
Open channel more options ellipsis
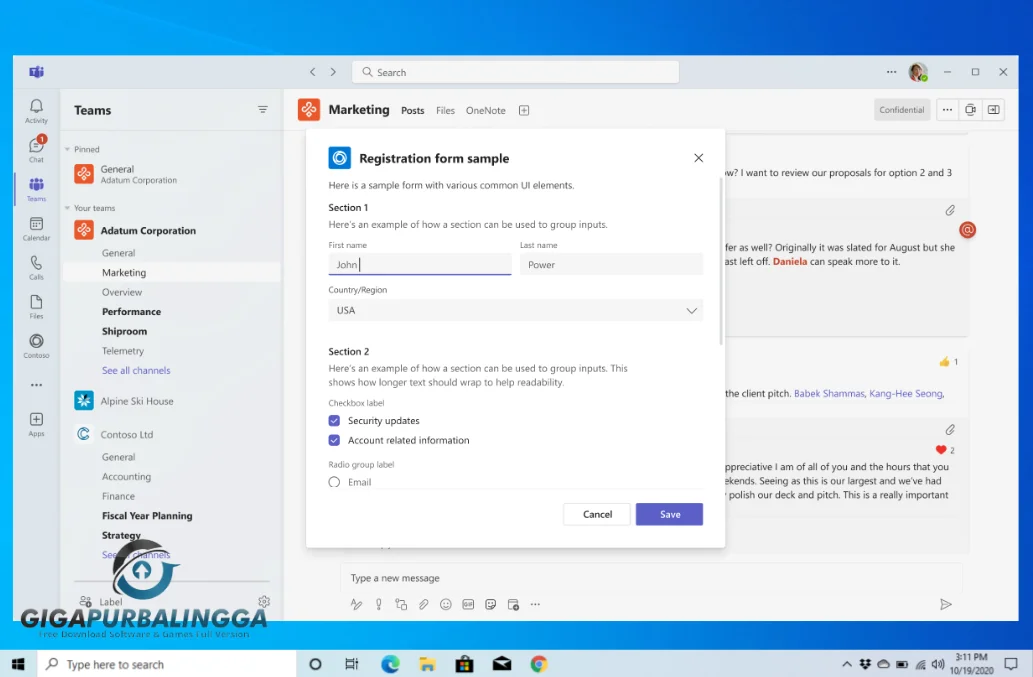click(947, 110)
